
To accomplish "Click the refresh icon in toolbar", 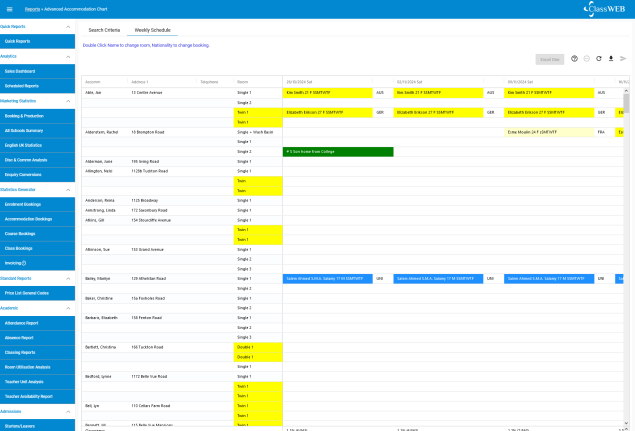I will (598, 59).
